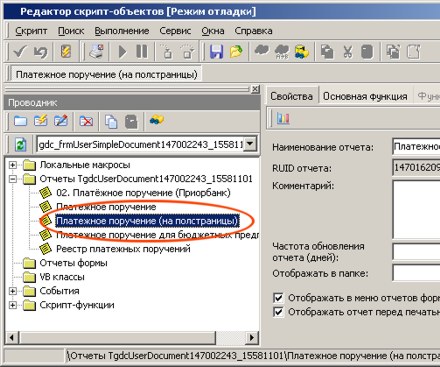Click tree horizontal scrollbar left arrow

(12, 338)
